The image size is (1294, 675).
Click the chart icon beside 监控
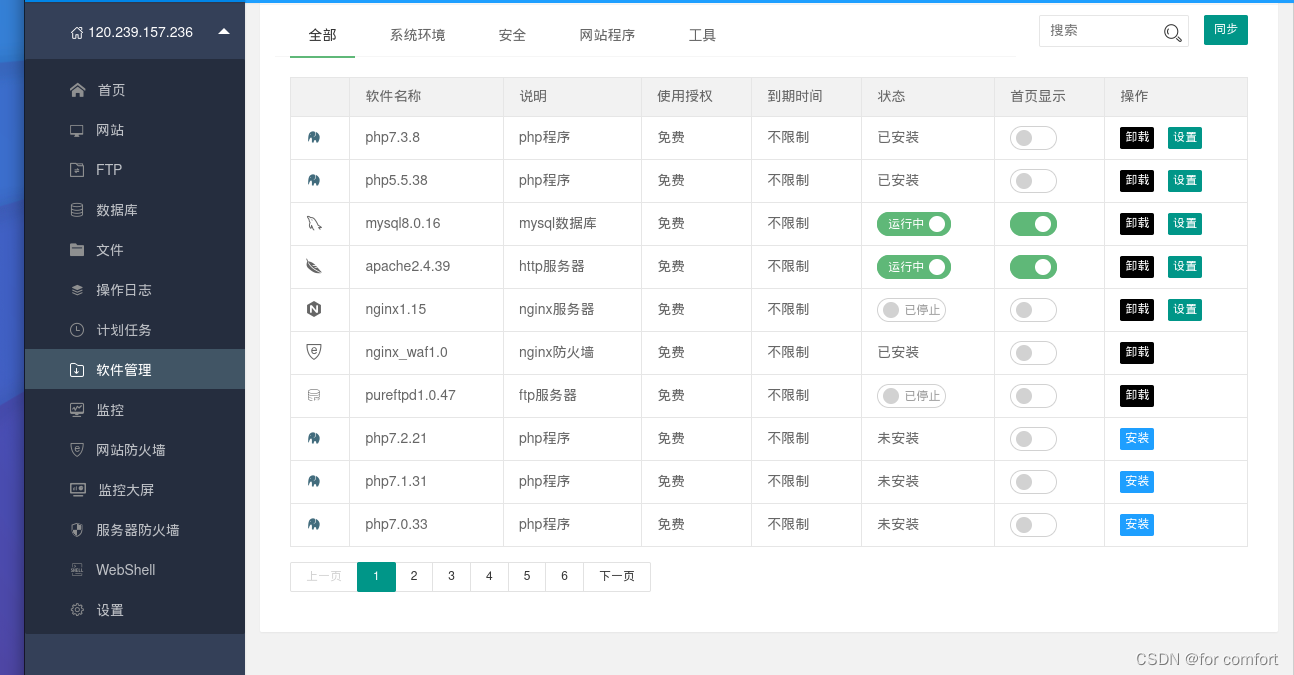tap(77, 410)
